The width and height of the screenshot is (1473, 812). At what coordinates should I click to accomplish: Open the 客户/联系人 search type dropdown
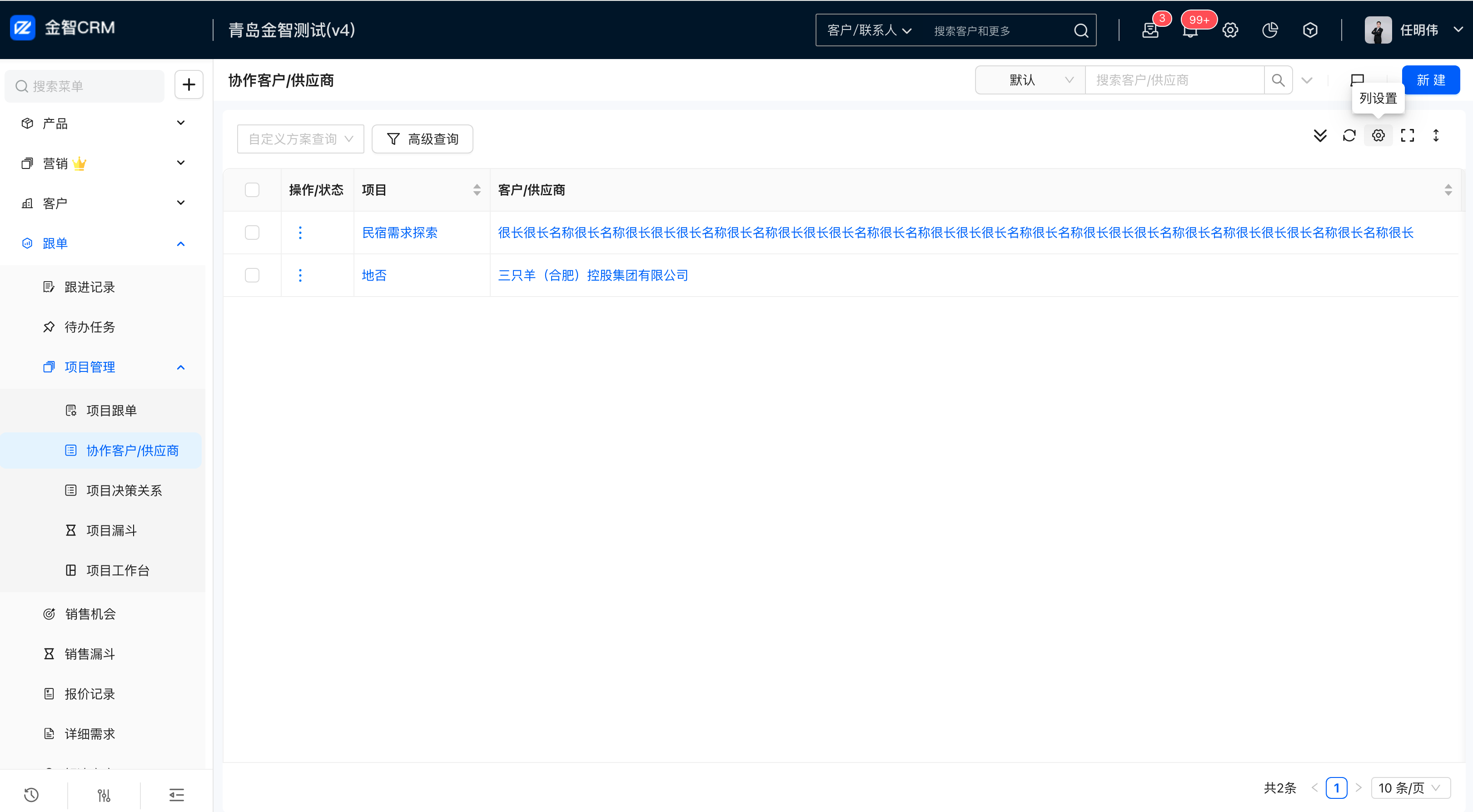pyautogui.click(x=869, y=30)
